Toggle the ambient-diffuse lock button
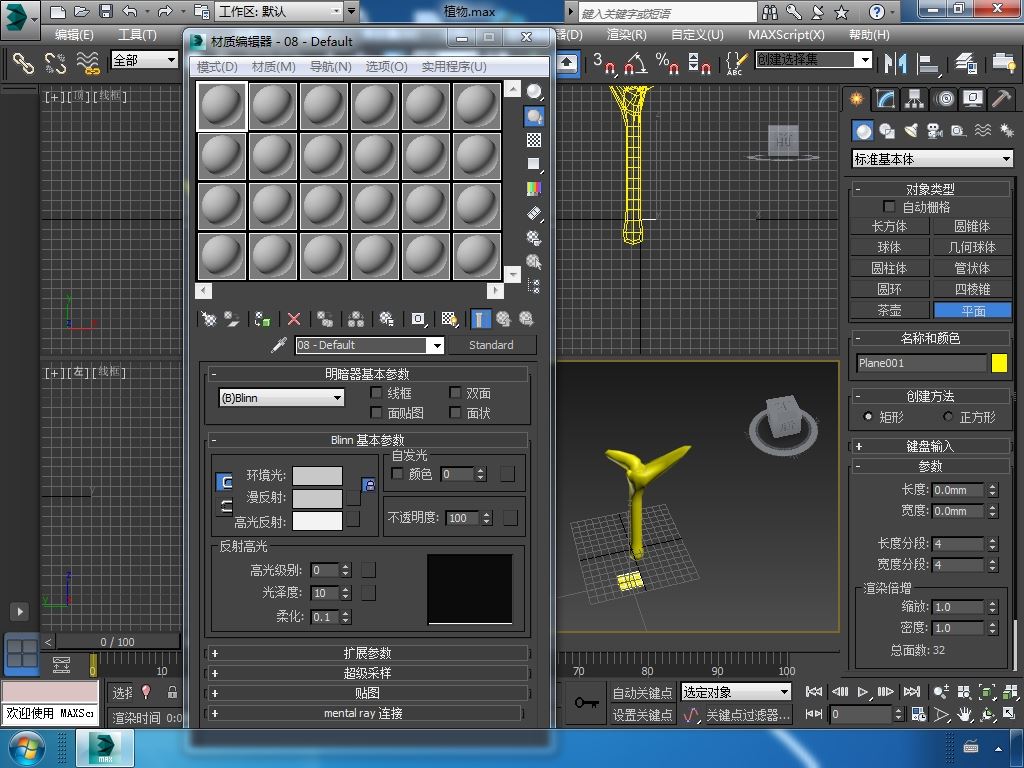Viewport: 1024px width, 768px height. point(369,485)
